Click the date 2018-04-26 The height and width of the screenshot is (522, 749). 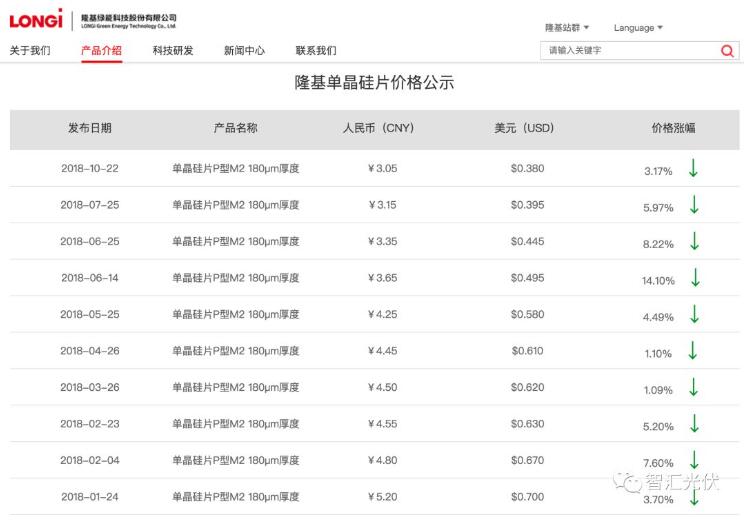click(90, 351)
